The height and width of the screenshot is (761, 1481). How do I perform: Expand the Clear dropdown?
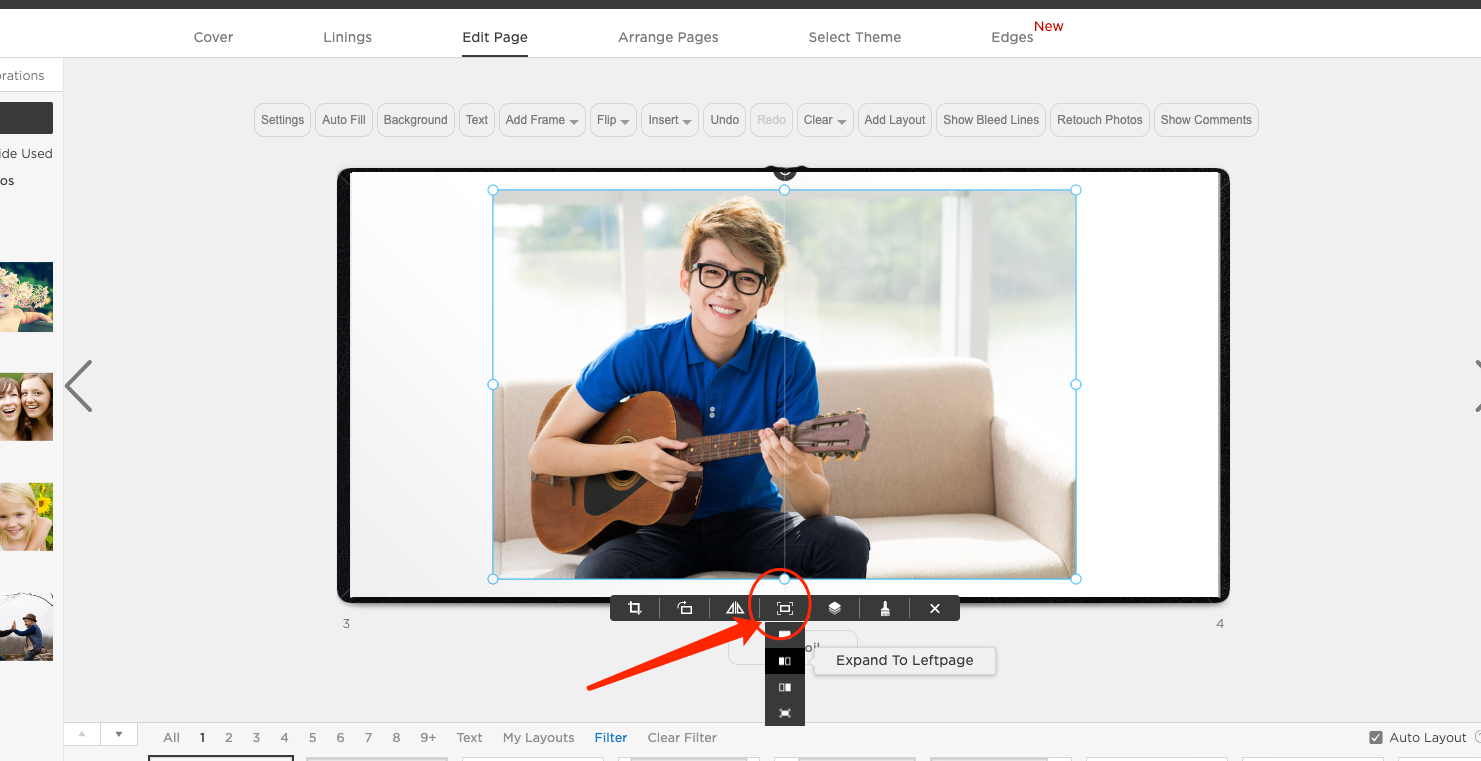pyautogui.click(x=825, y=120)
